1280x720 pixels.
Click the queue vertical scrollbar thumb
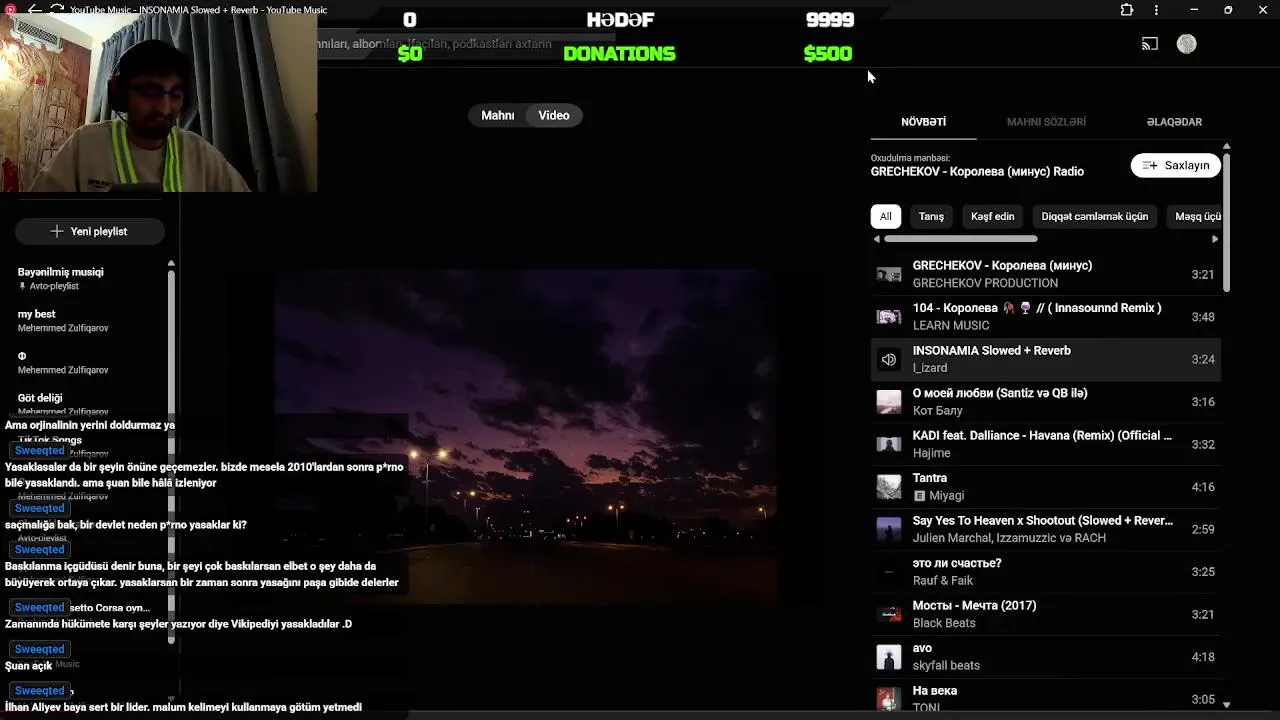(1226, 222)
